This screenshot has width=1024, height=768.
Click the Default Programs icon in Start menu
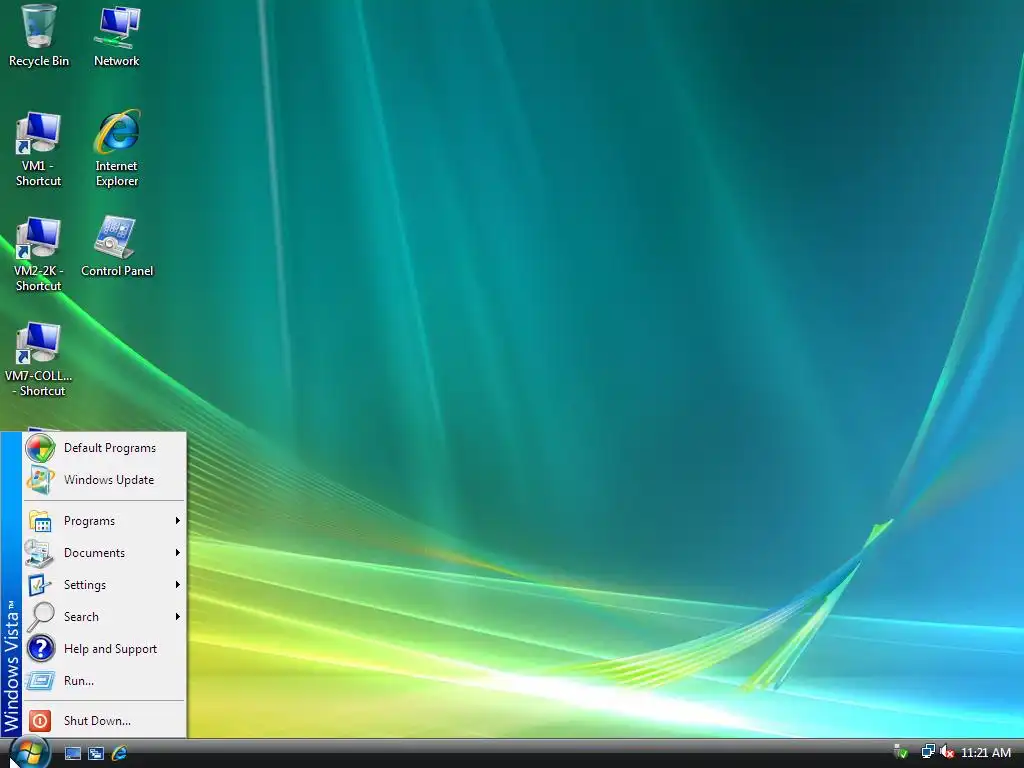pos(40,448)
